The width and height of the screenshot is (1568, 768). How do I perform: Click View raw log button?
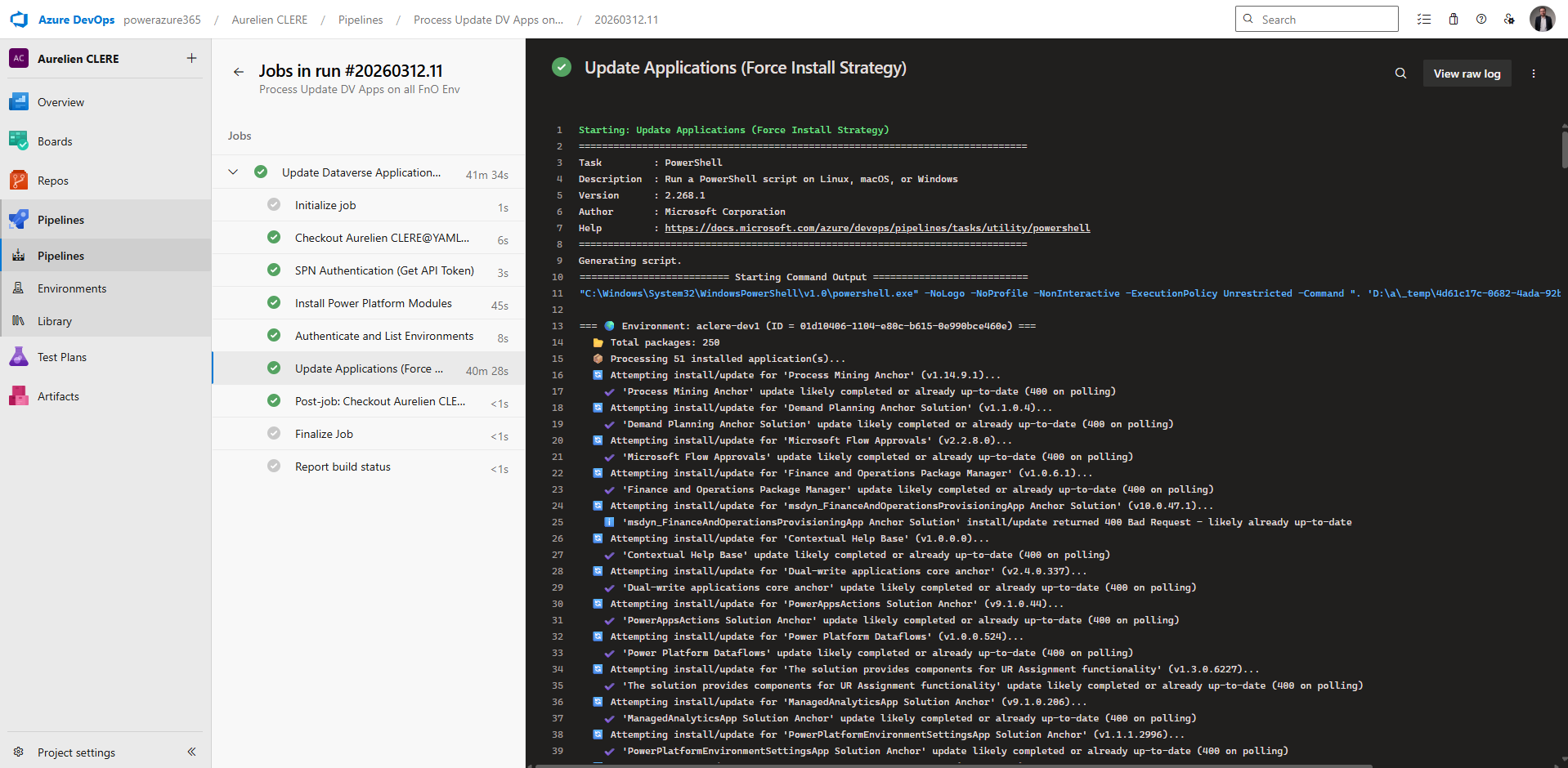1467,74
